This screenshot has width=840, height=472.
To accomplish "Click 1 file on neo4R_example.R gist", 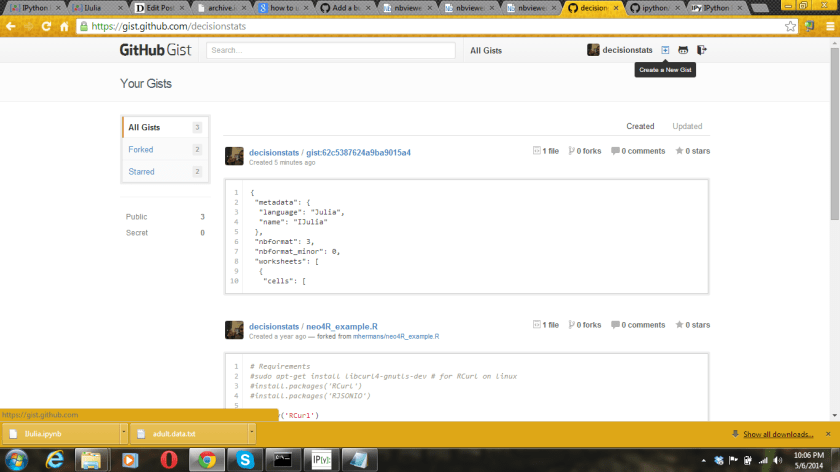I will (x=546, y=325).
